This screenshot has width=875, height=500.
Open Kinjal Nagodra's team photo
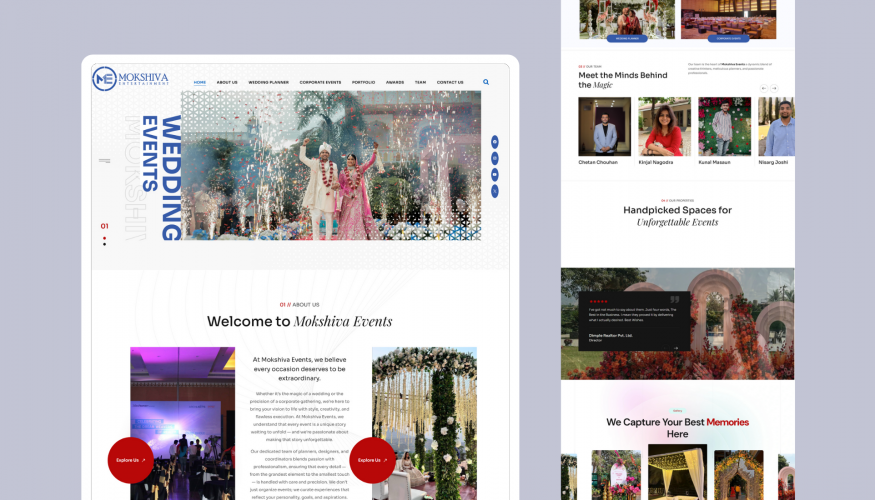tap(665, 127)
